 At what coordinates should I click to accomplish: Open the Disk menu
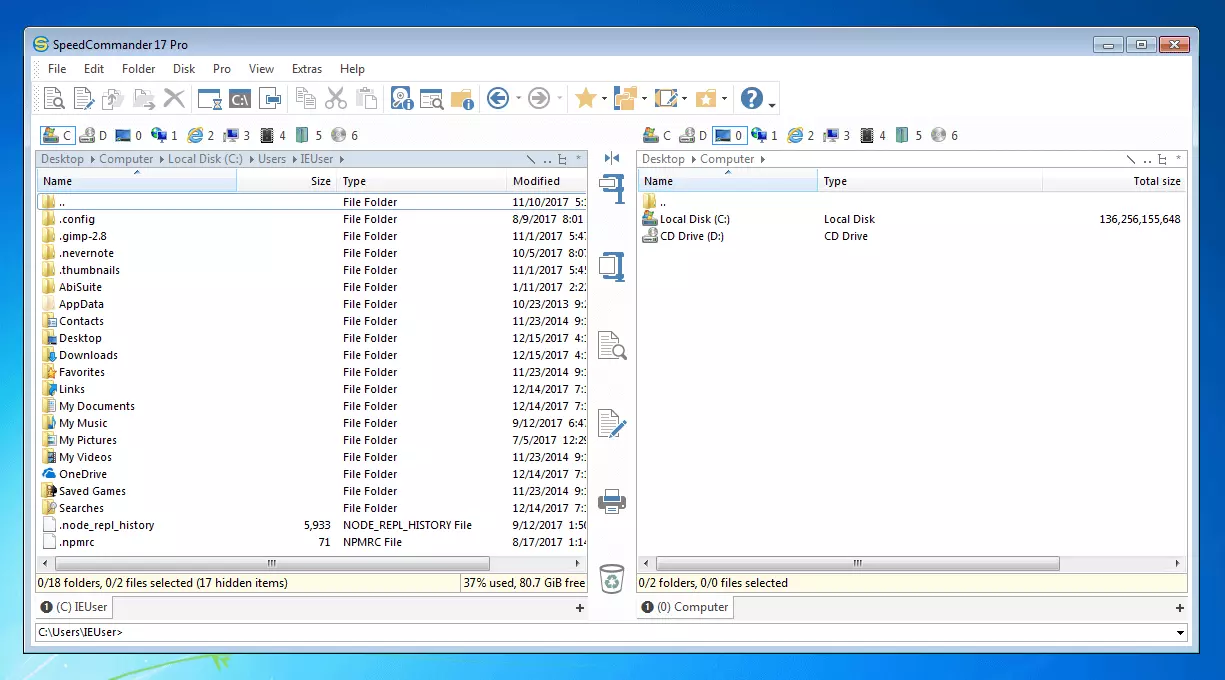[x=184, y=69]
